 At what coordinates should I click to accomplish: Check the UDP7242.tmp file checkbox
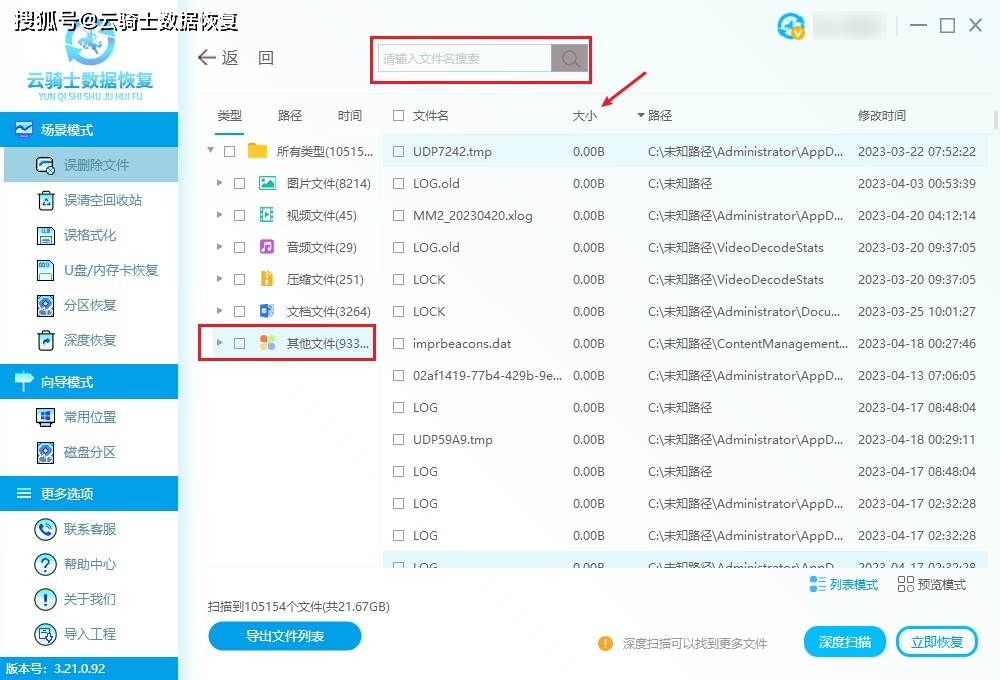tap(399, 152)
